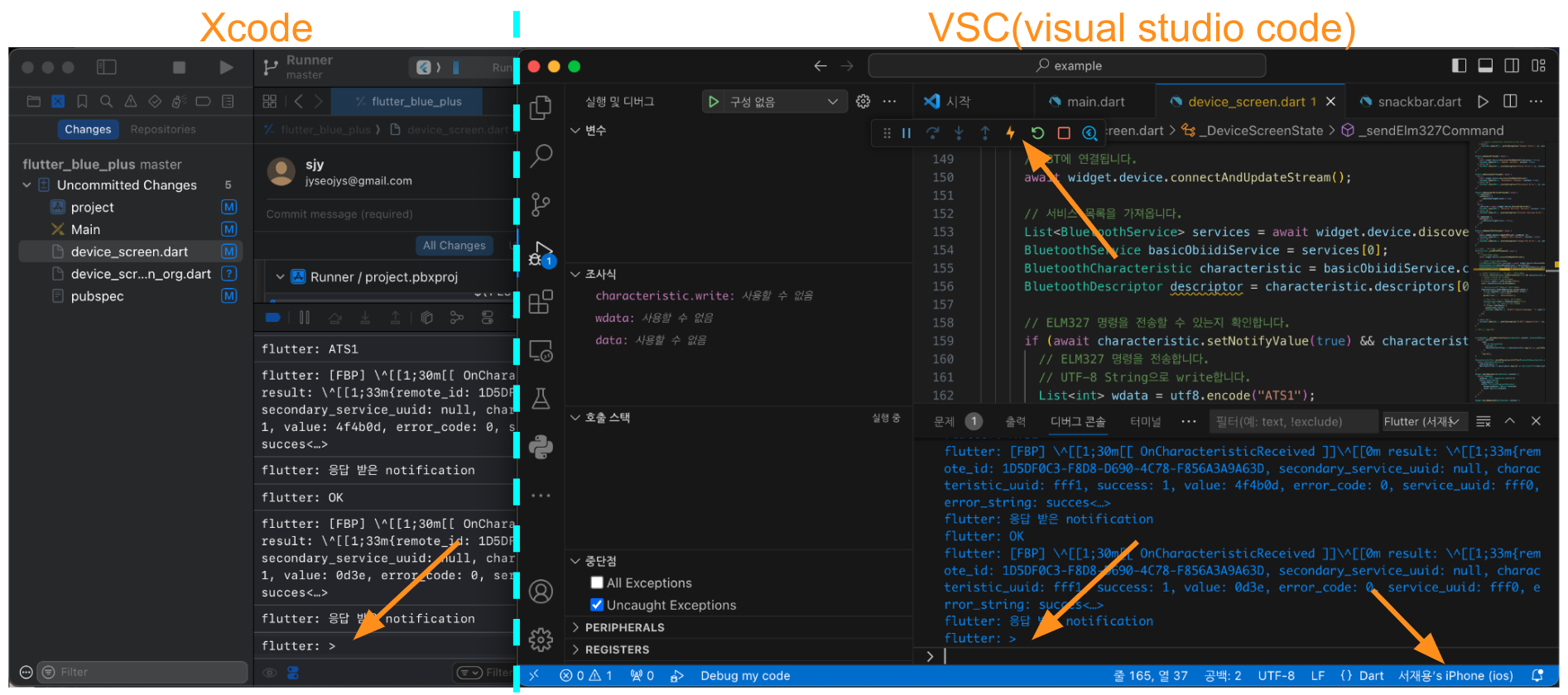Image resolution: width=1568 pixels, height=695 pixels.
Task: Click Step Over in debug toolbar
Action: 933,132
